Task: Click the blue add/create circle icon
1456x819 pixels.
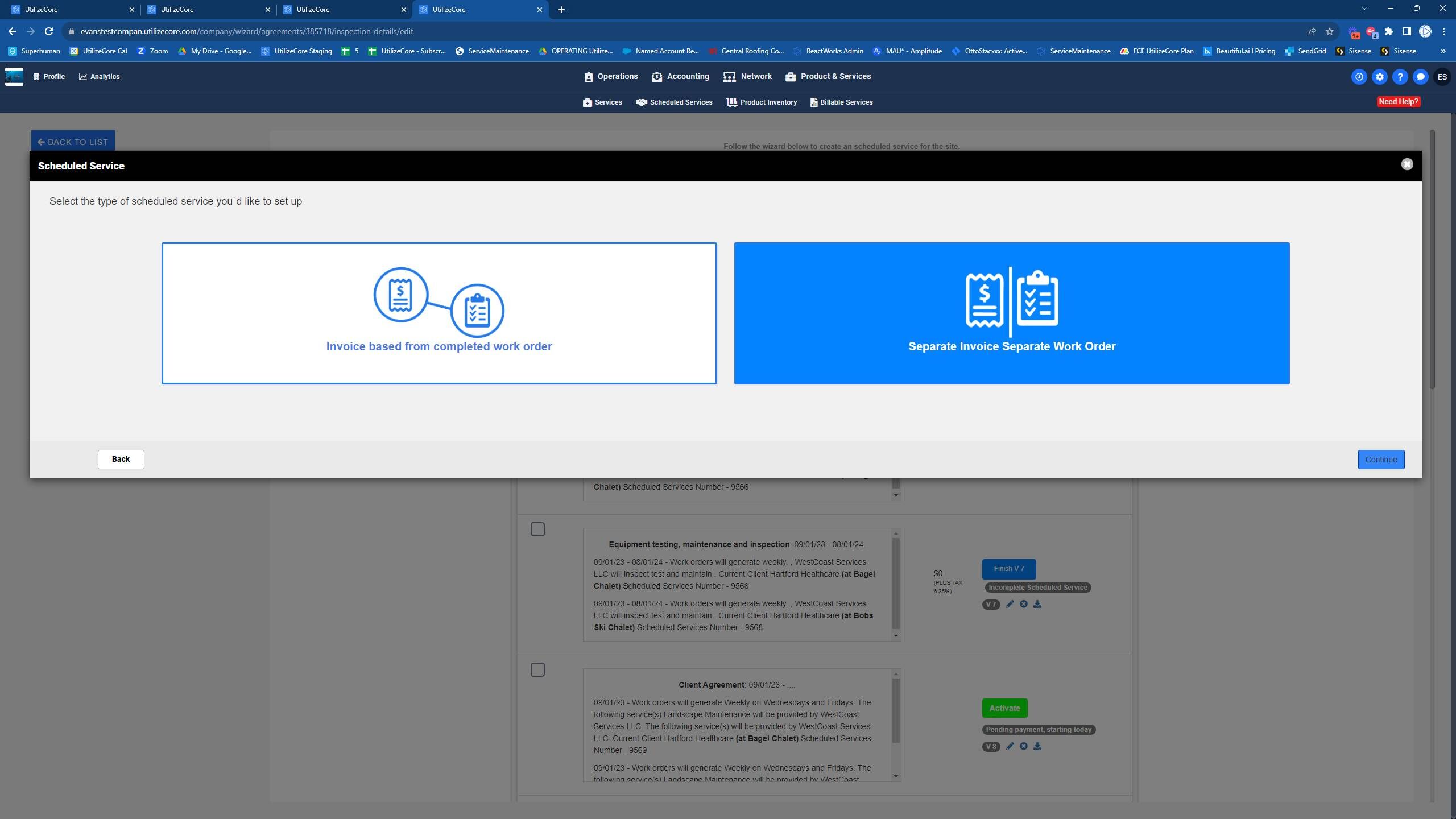Action: [1359, 77]
